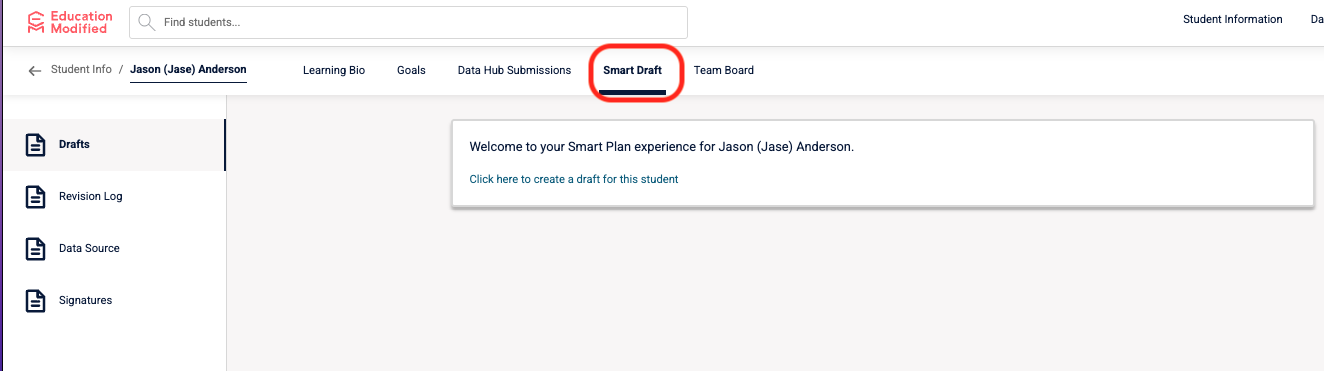Switch to the Learning Bio tab

coord(334,70)
